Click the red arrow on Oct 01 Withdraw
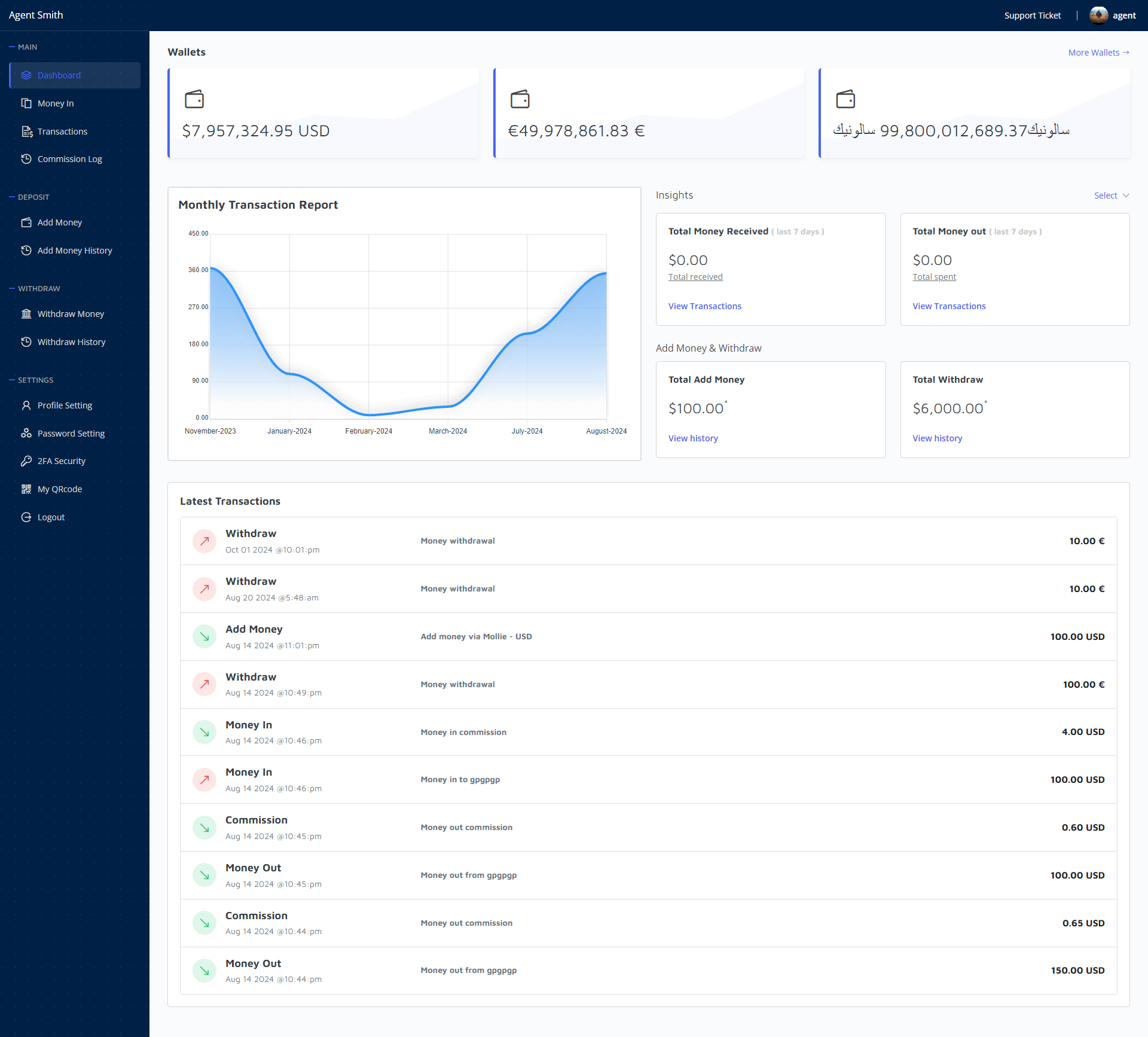Viewport: 1148px width, 1037px height. point(204,541)
